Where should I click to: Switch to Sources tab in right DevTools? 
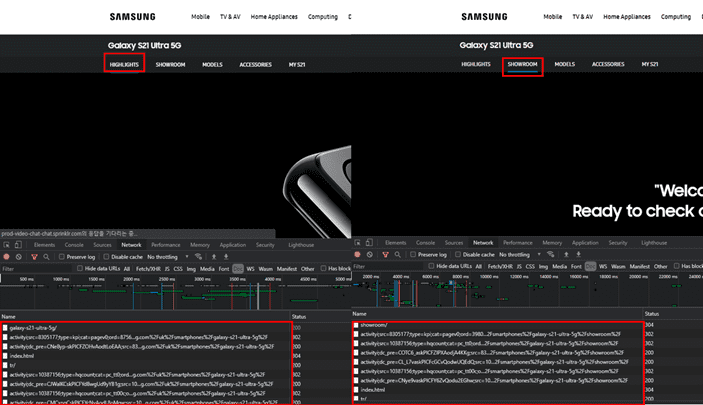454,243
